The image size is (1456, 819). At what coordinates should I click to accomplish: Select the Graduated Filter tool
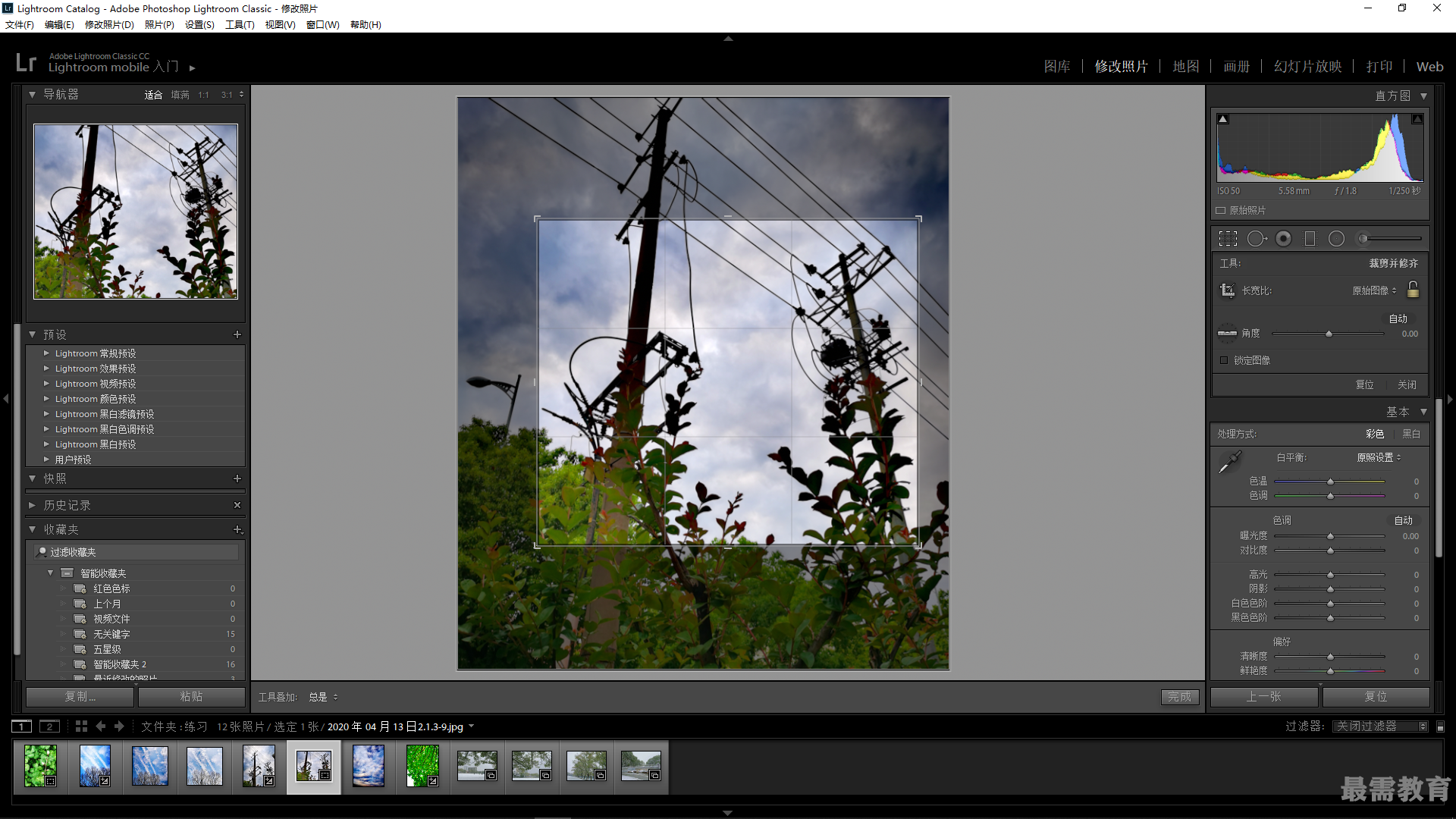click(x=1310, y=239)
